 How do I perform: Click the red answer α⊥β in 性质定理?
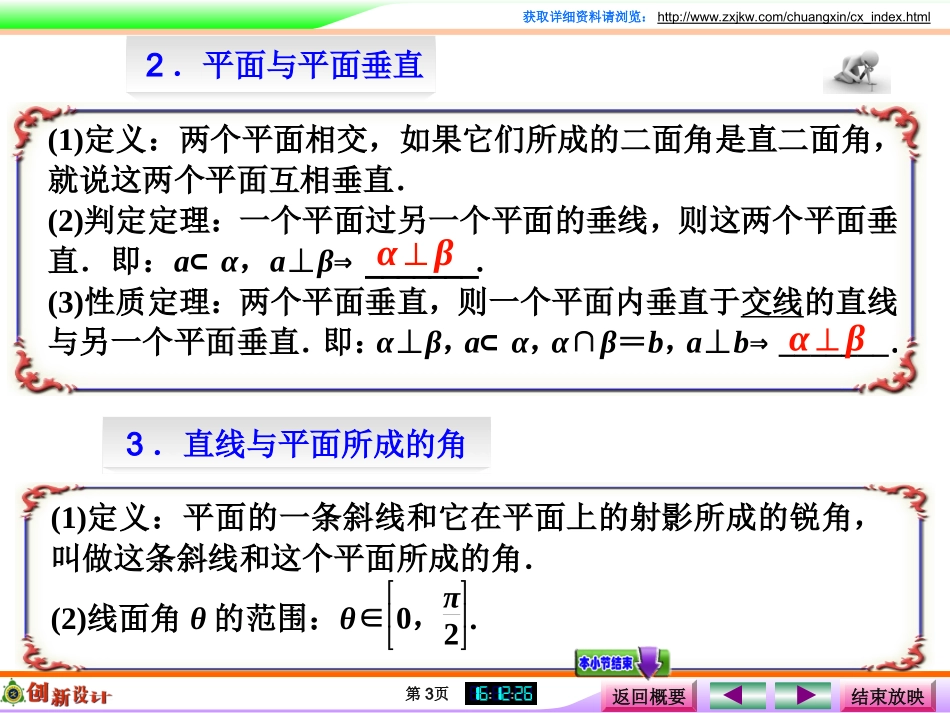tap(827, 340)
